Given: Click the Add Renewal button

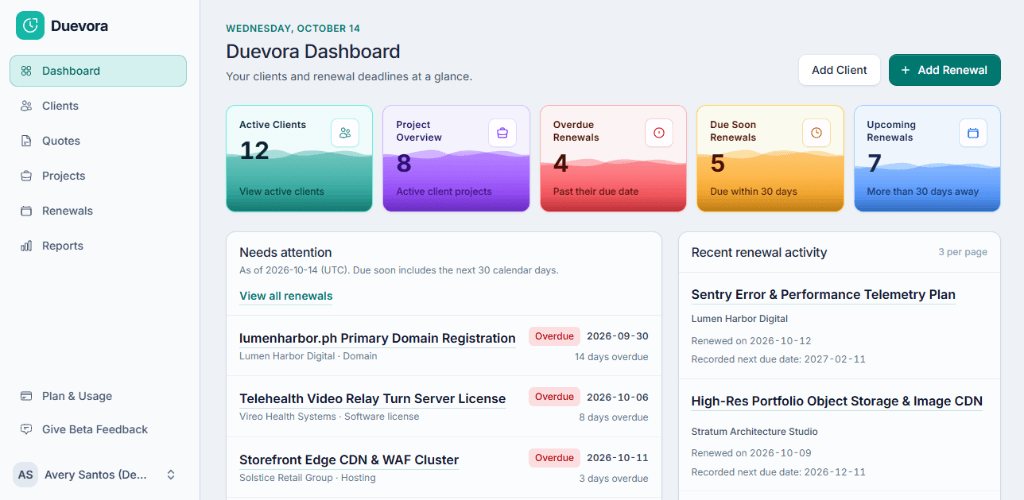Looking at the screenshot, I should point(944,70).
